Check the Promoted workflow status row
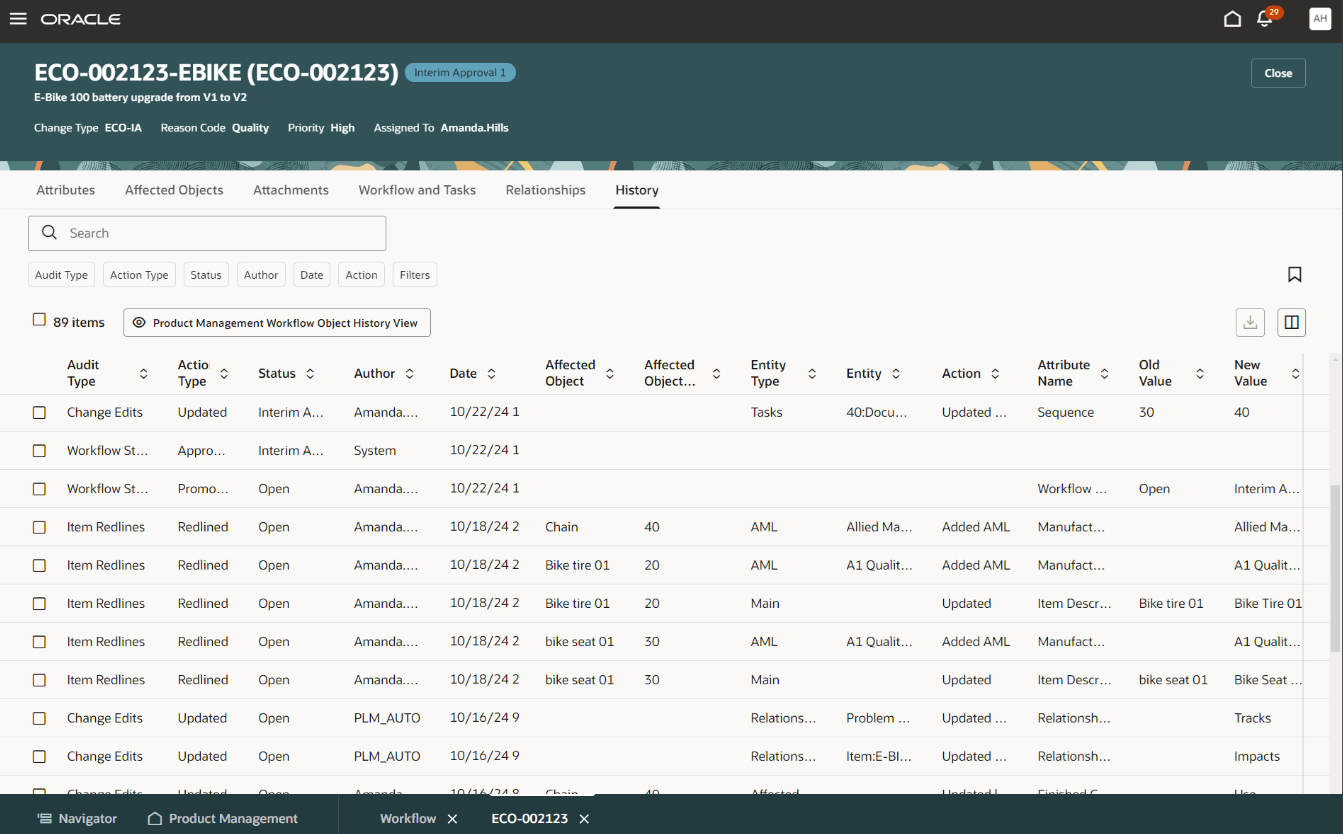Image resolution: width=1343 pixels, height=834 pixels. pyautogui.click(x=39, y=489)
